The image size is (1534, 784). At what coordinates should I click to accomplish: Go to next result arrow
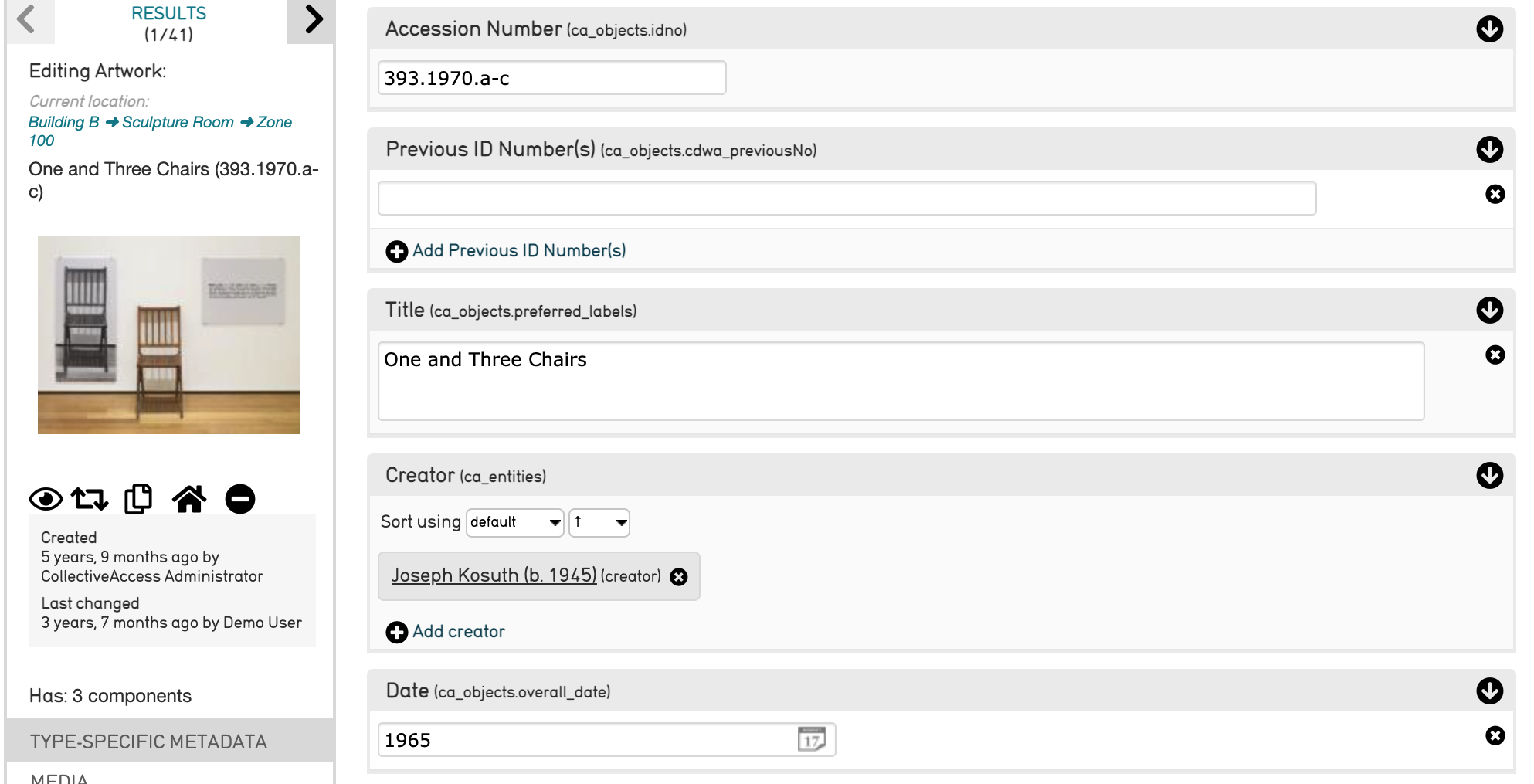312,19
